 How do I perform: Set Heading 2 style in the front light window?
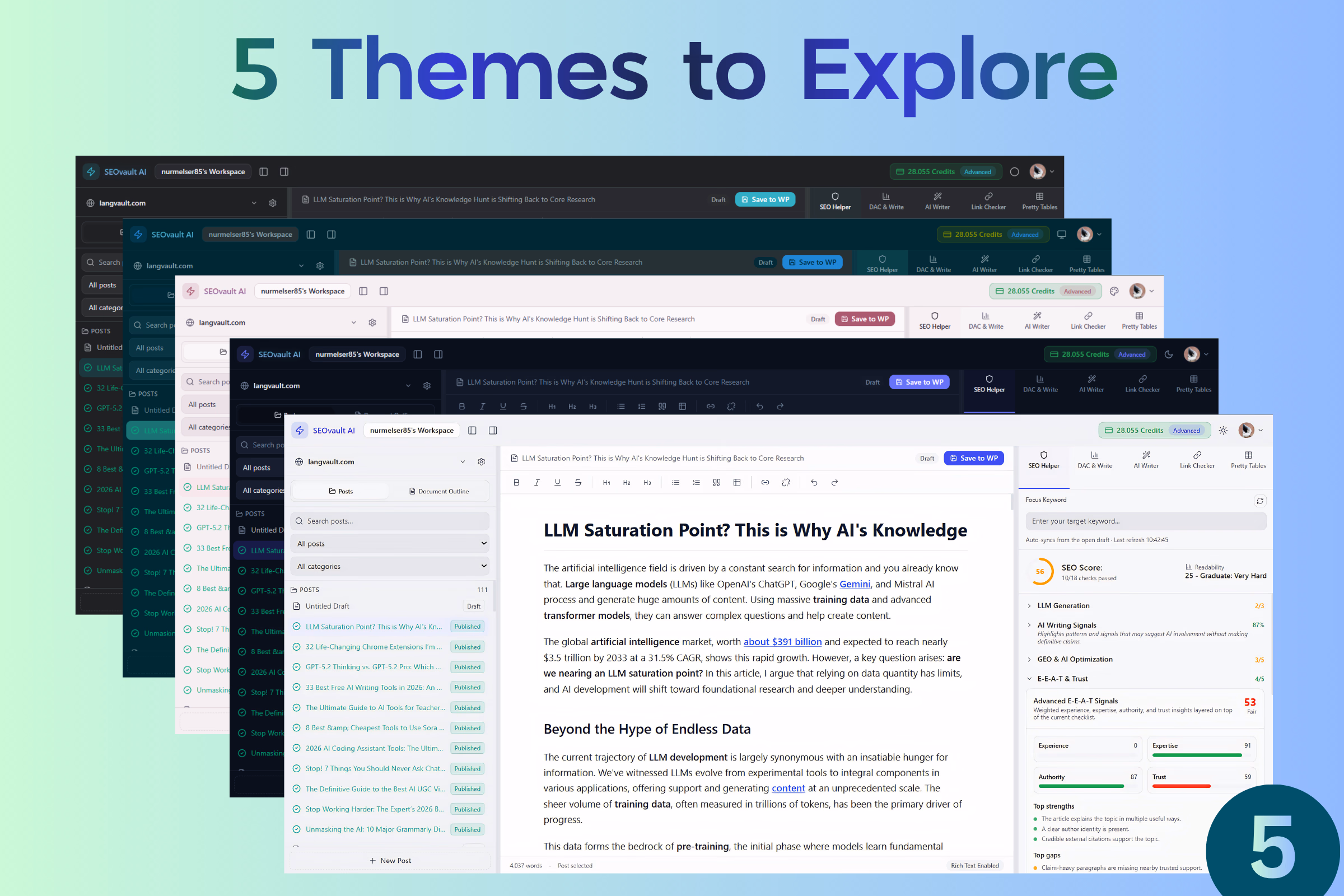[627, 482]
